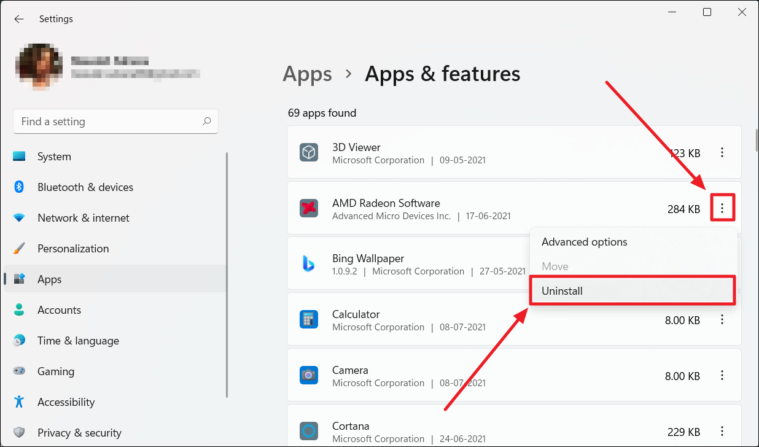This screenshot has height=447, width=759.
Task: Open Bluetooth & devices icon
Action: tap(19, 187)
